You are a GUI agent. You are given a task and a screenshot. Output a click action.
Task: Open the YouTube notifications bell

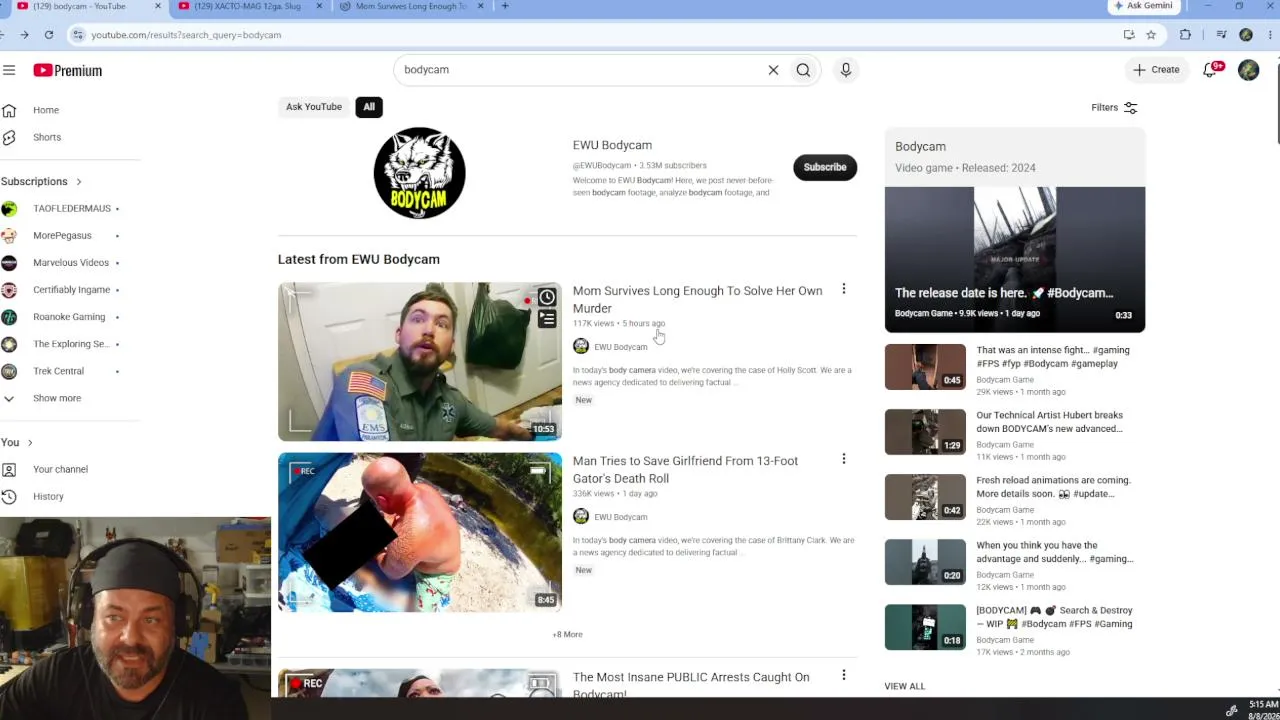(1211, 70)
